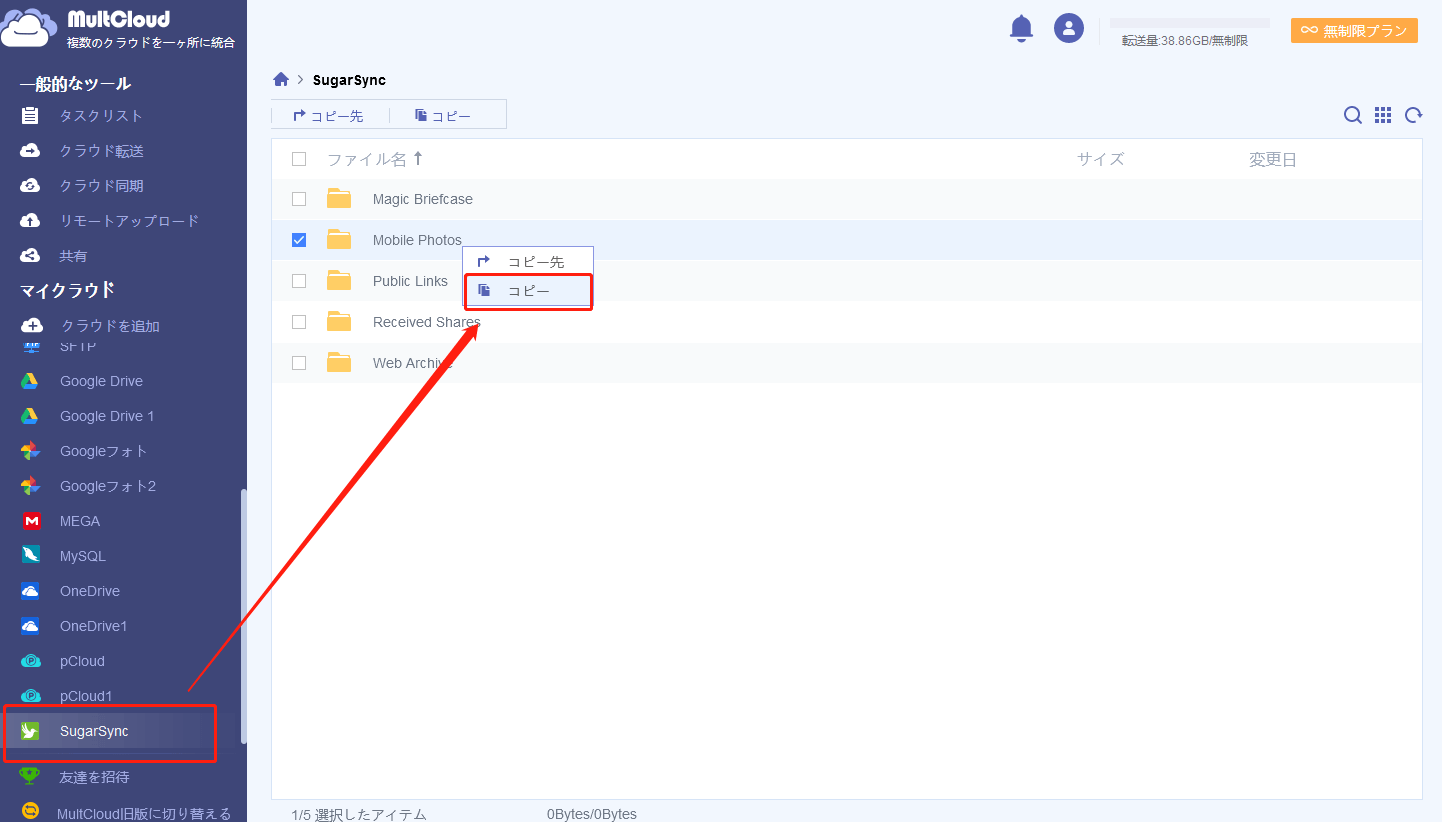Click the pCloud1 logo icon
The width and height of the screenshot is (1442, 822).
click(31, 696)
